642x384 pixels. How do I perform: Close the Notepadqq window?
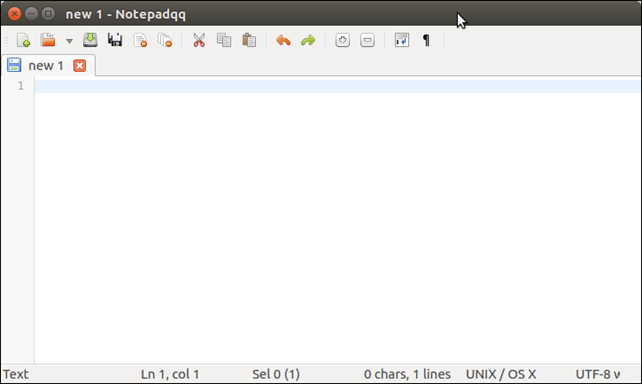pyautogui.click(x=14, y=14)
